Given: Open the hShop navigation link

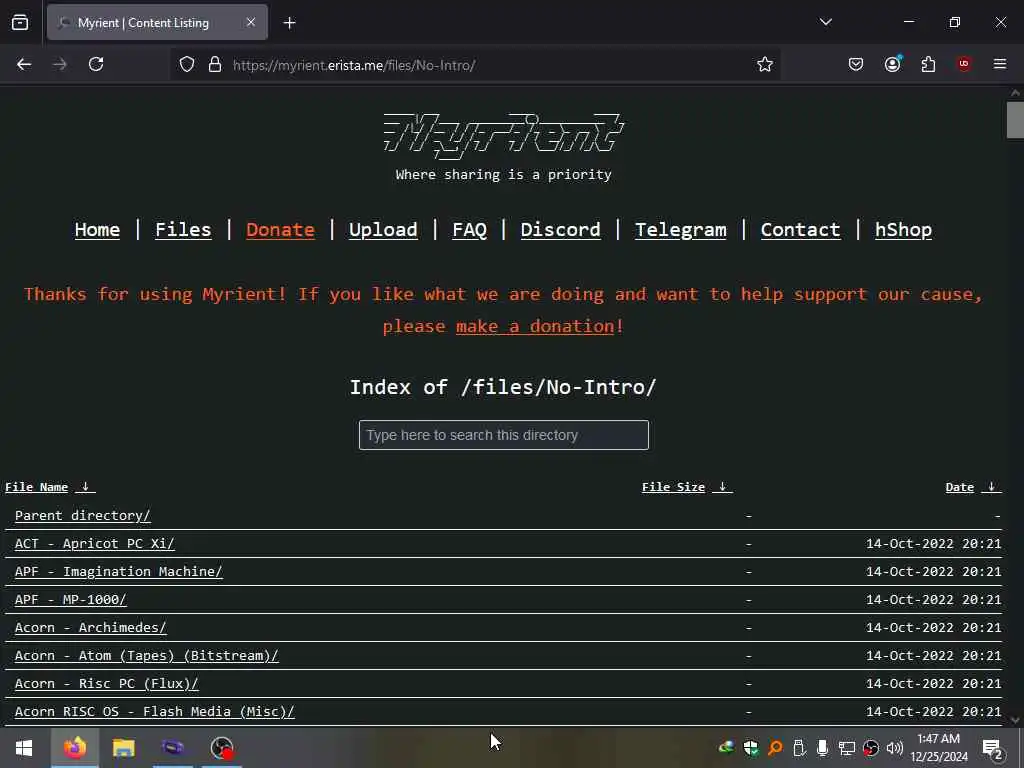Looking at the screenshot, I should point(903,230).
